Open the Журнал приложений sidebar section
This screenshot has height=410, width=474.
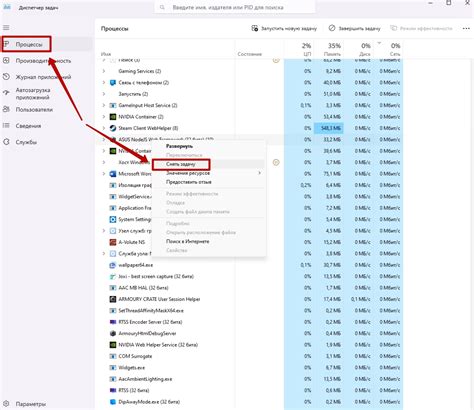[43, 77]
